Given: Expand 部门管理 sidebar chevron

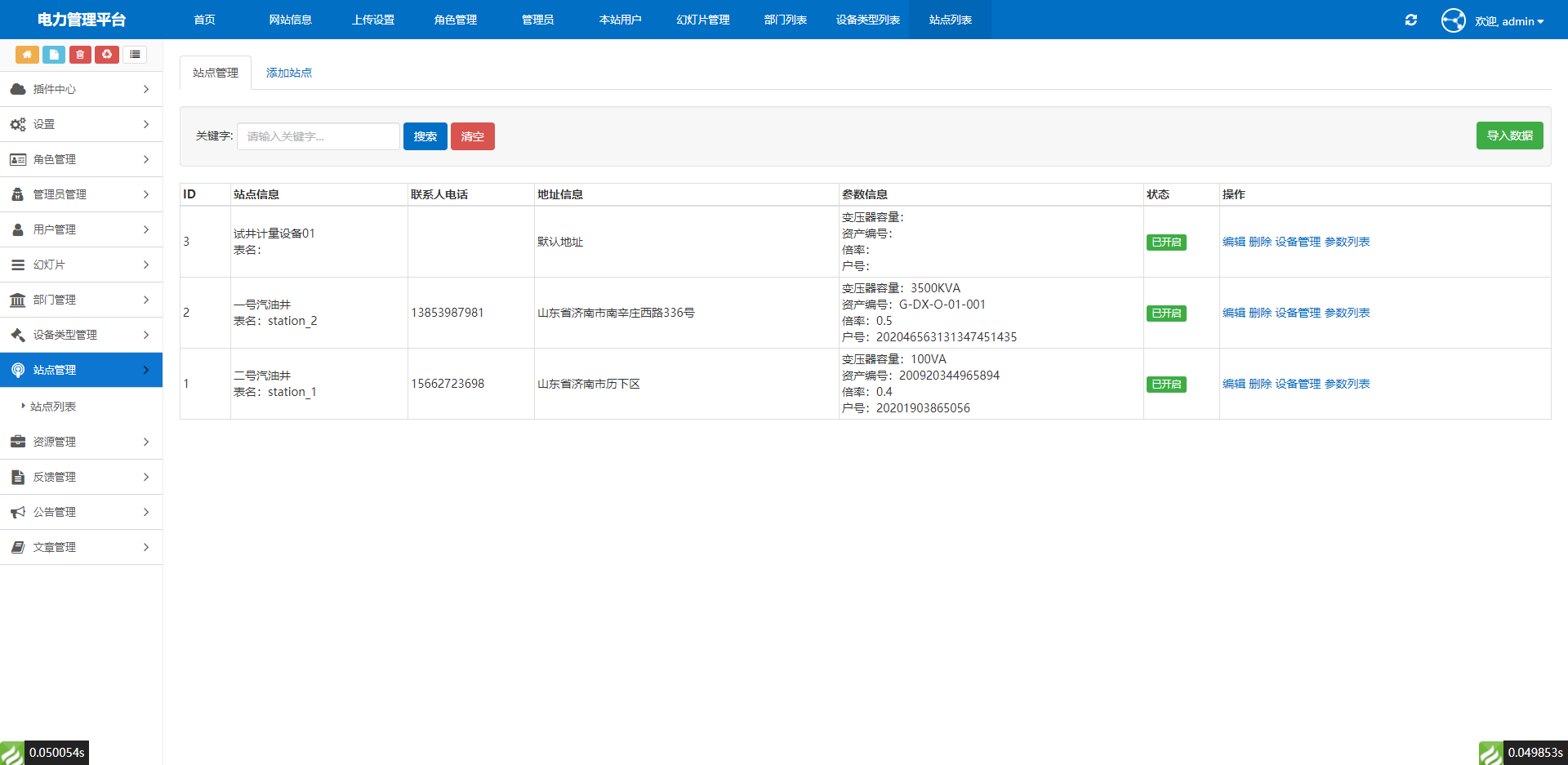Looking at the screenshot, I should pyautogui.click(x=146, y=300).
